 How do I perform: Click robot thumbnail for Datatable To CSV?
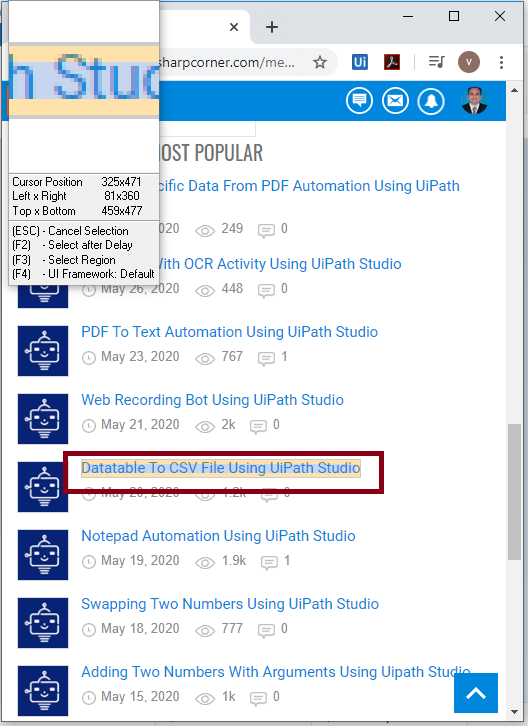pos(43,487)
